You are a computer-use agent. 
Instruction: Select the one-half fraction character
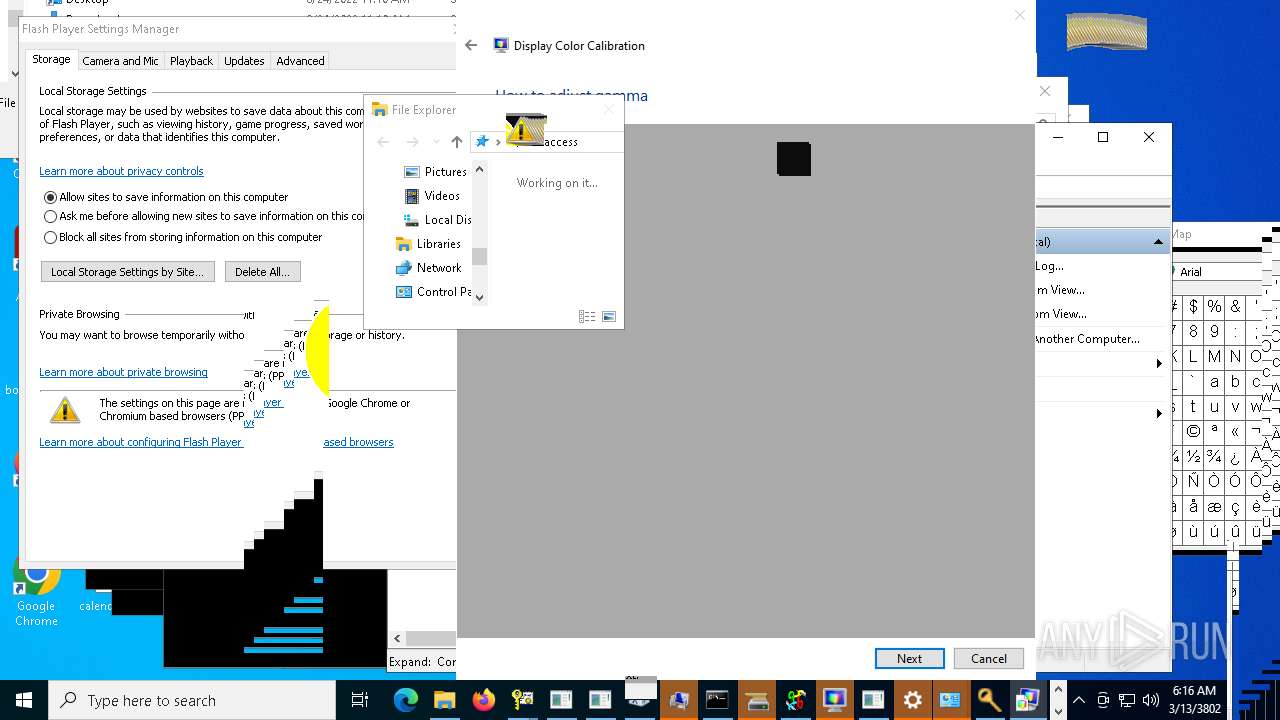[1193, 457]
